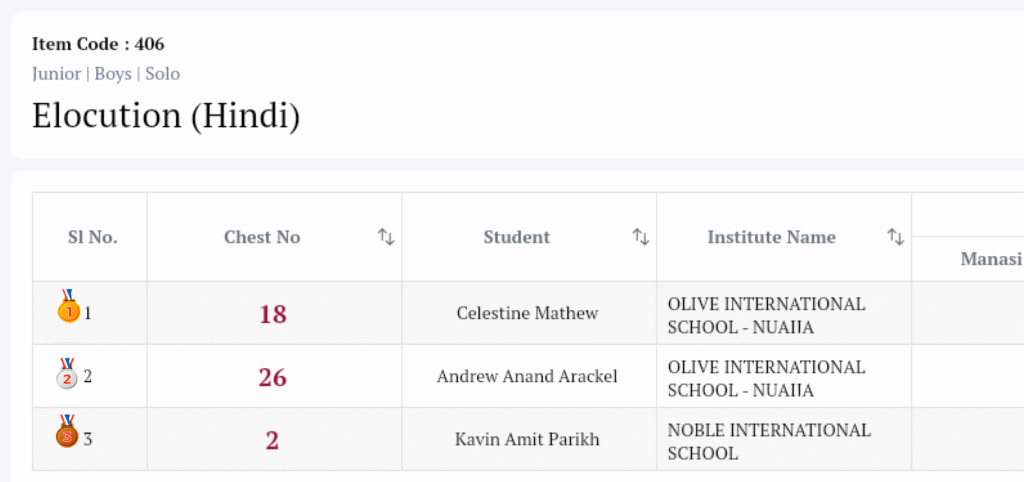The width and height of the screenshot is (1024, 482).
Task: Click the Institute Name header label
Action: (x=771, y=237)
